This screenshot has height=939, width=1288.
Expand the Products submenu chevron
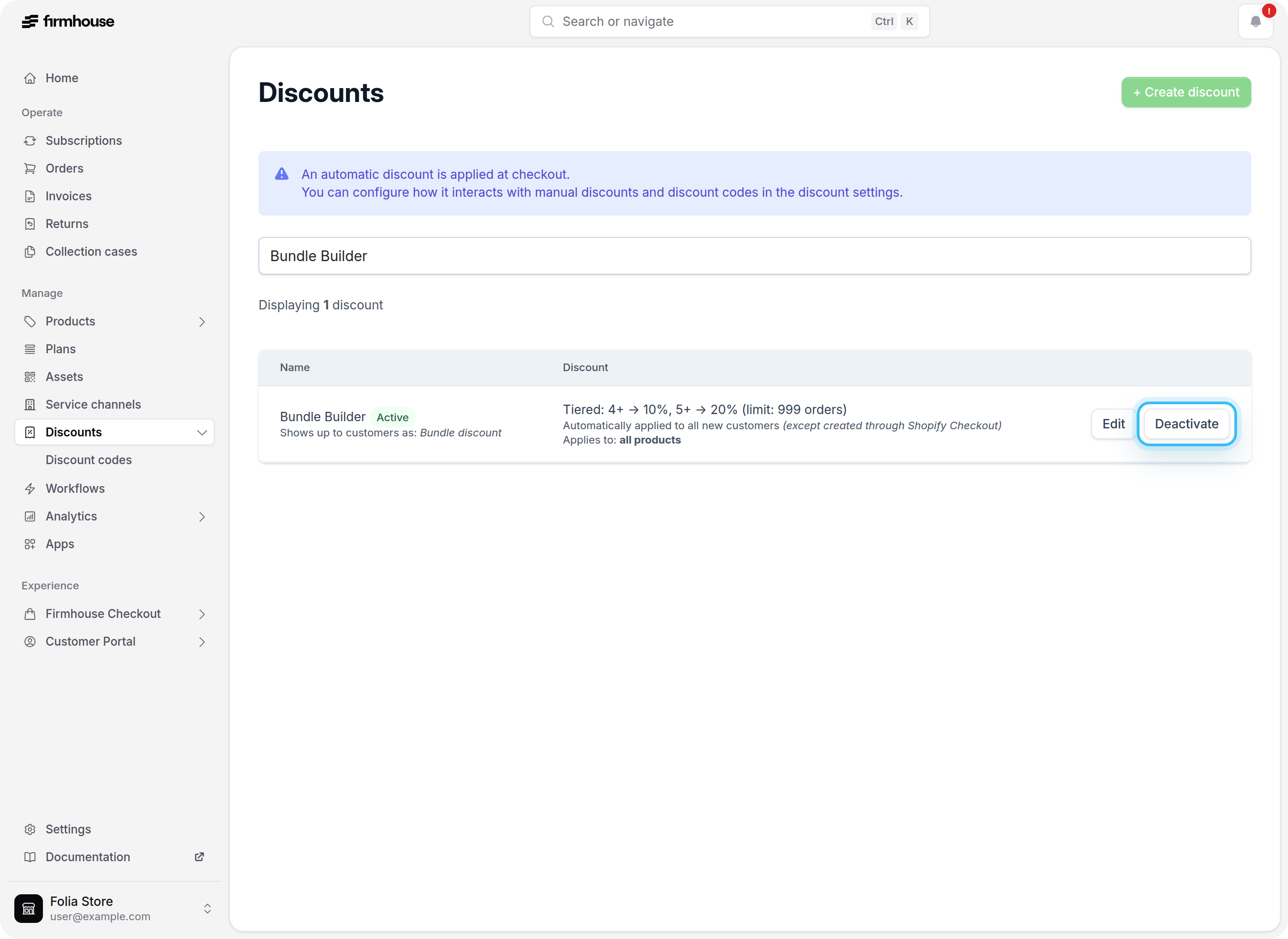tap(202, 321)
